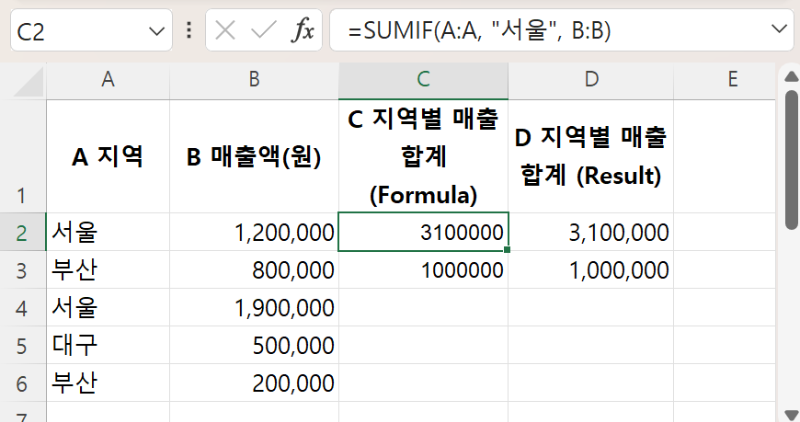This screenshot has width=800, height=422.
Task: Click the 'B 매출액(원)' header cell
Action: click(254, 156)
